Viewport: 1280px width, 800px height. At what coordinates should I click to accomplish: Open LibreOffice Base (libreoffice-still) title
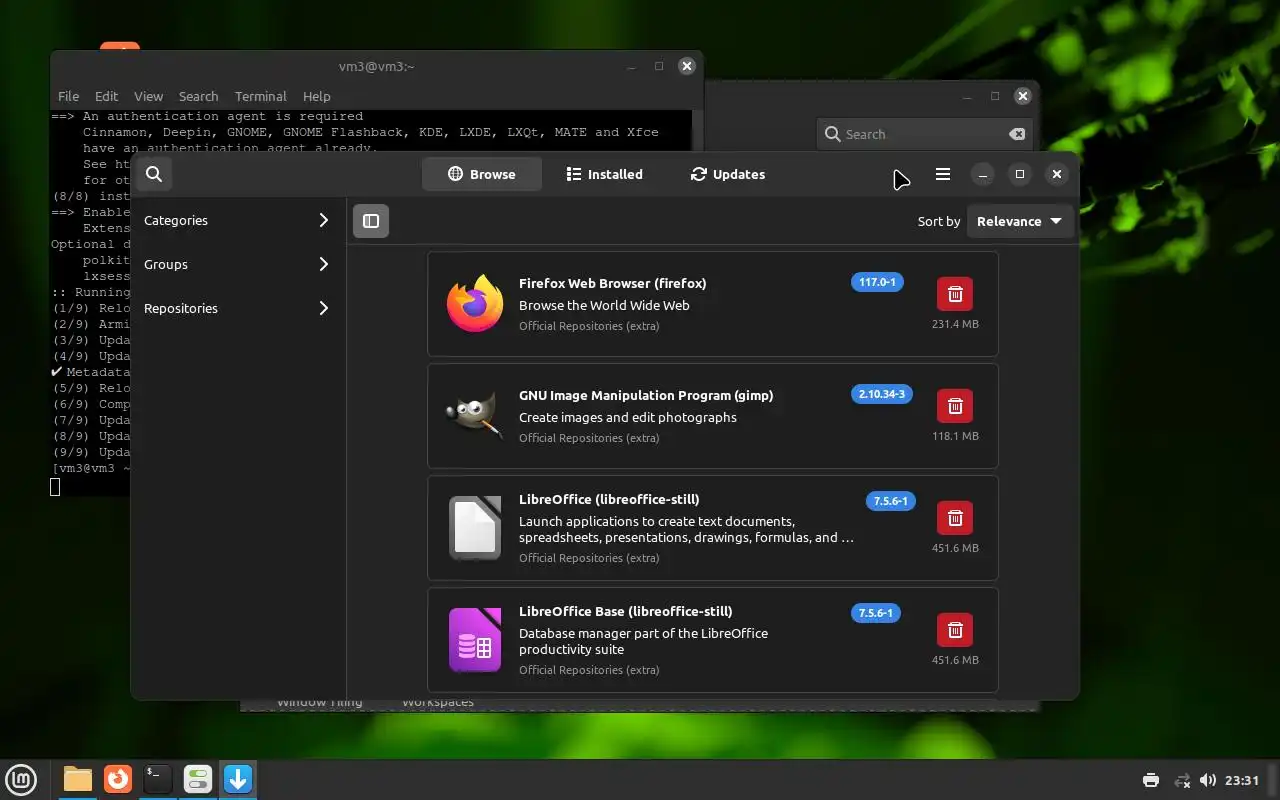(x=625, y=611)
